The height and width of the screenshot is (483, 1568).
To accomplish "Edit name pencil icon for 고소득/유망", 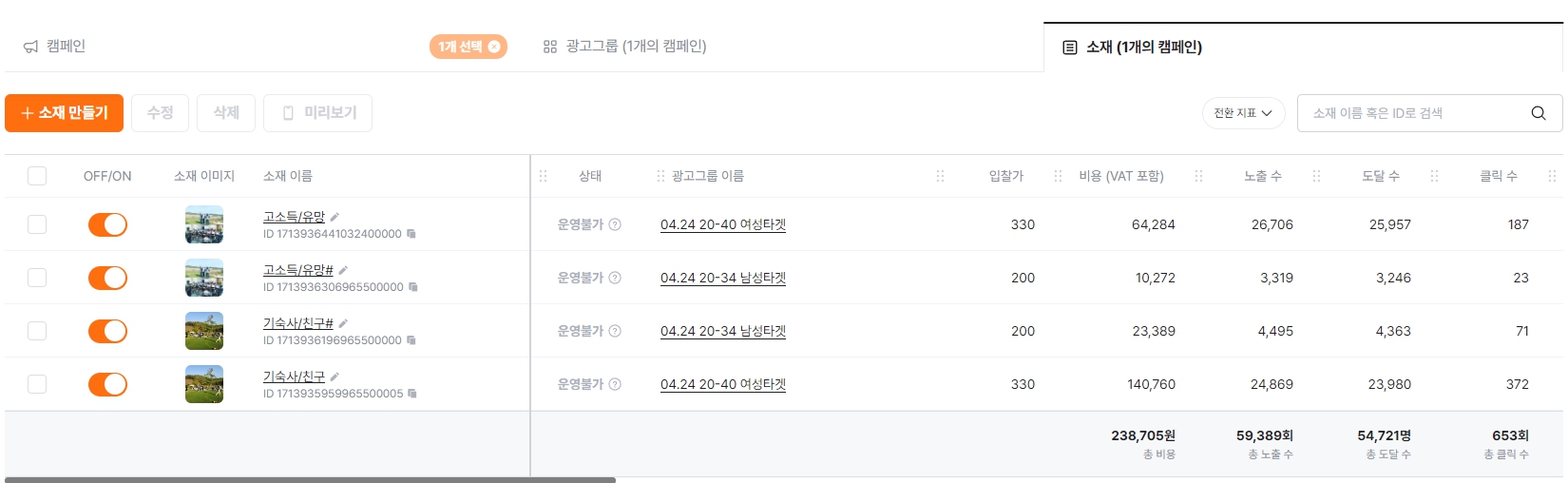I will [x=335, y=217].
